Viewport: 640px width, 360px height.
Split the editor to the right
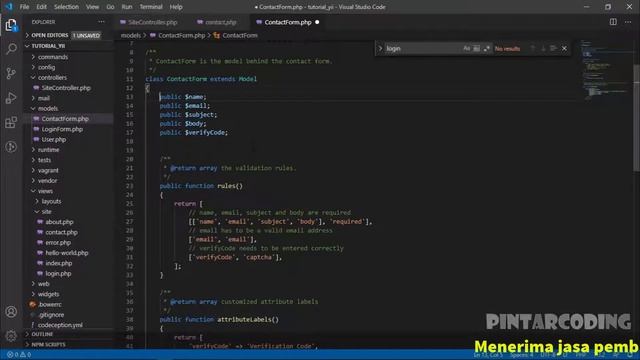point(613,22)
